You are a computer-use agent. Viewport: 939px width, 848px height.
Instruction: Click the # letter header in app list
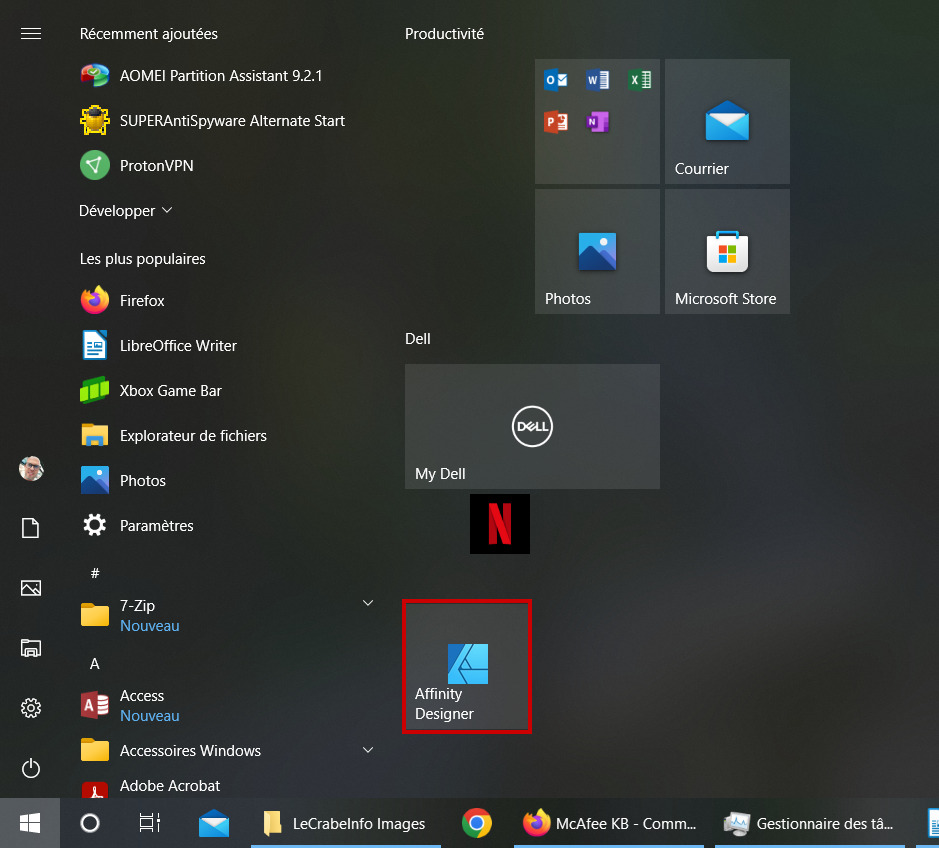[x=95, y=574]
